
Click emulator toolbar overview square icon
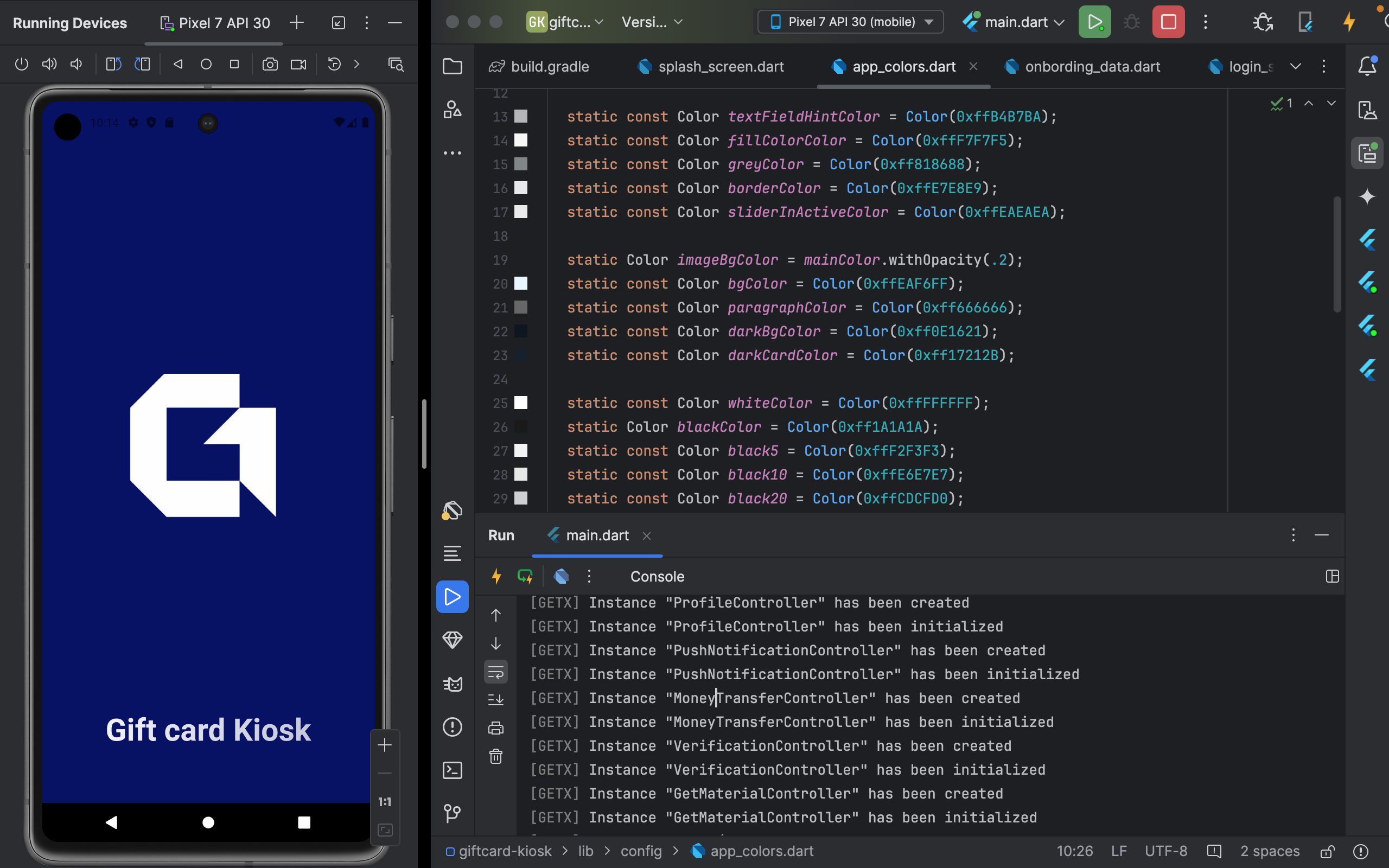point(234,65)
